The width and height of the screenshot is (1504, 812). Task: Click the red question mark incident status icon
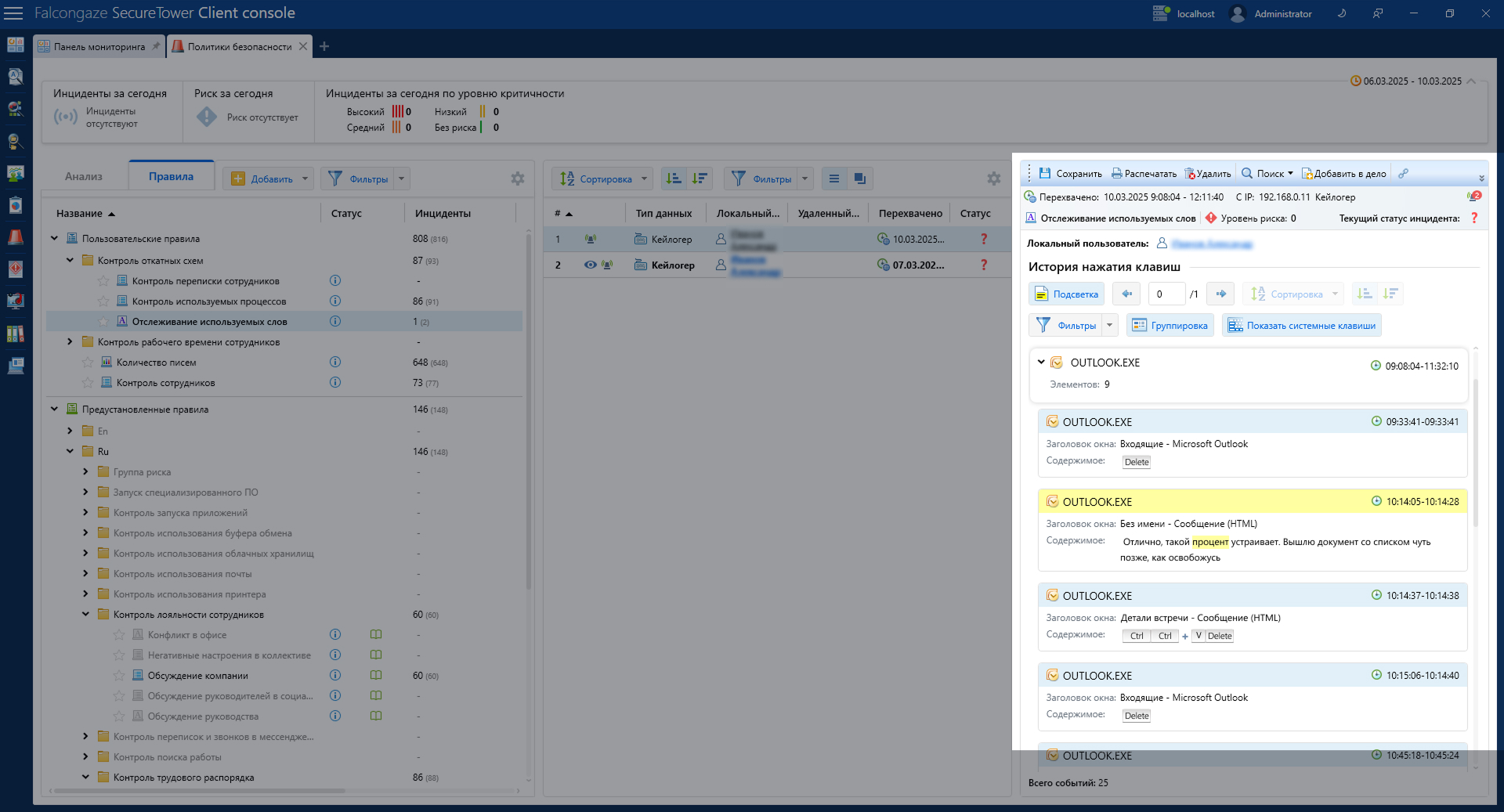pyautogui.click(x=1474, y=218)
